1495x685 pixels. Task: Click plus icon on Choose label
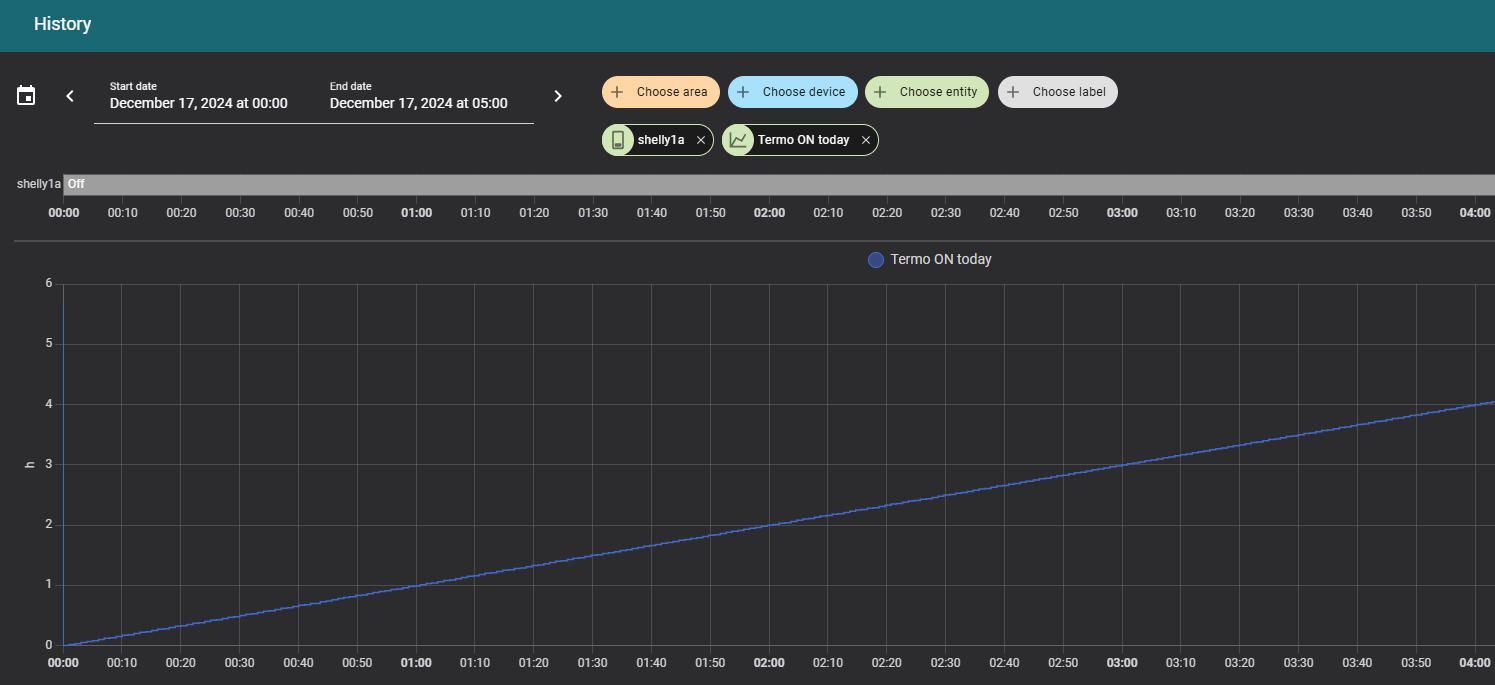1013,92
